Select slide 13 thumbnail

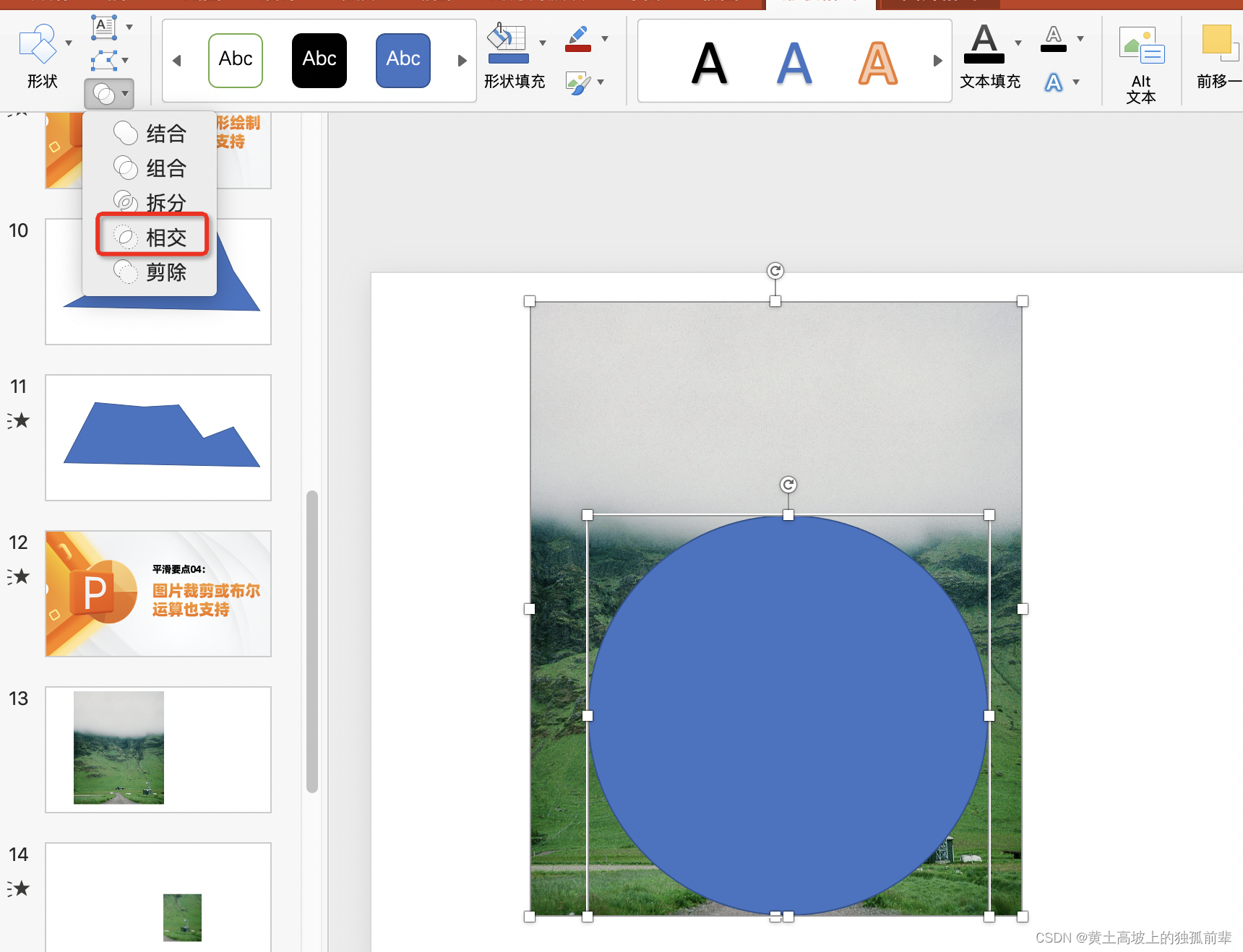(x=158, y=750)
